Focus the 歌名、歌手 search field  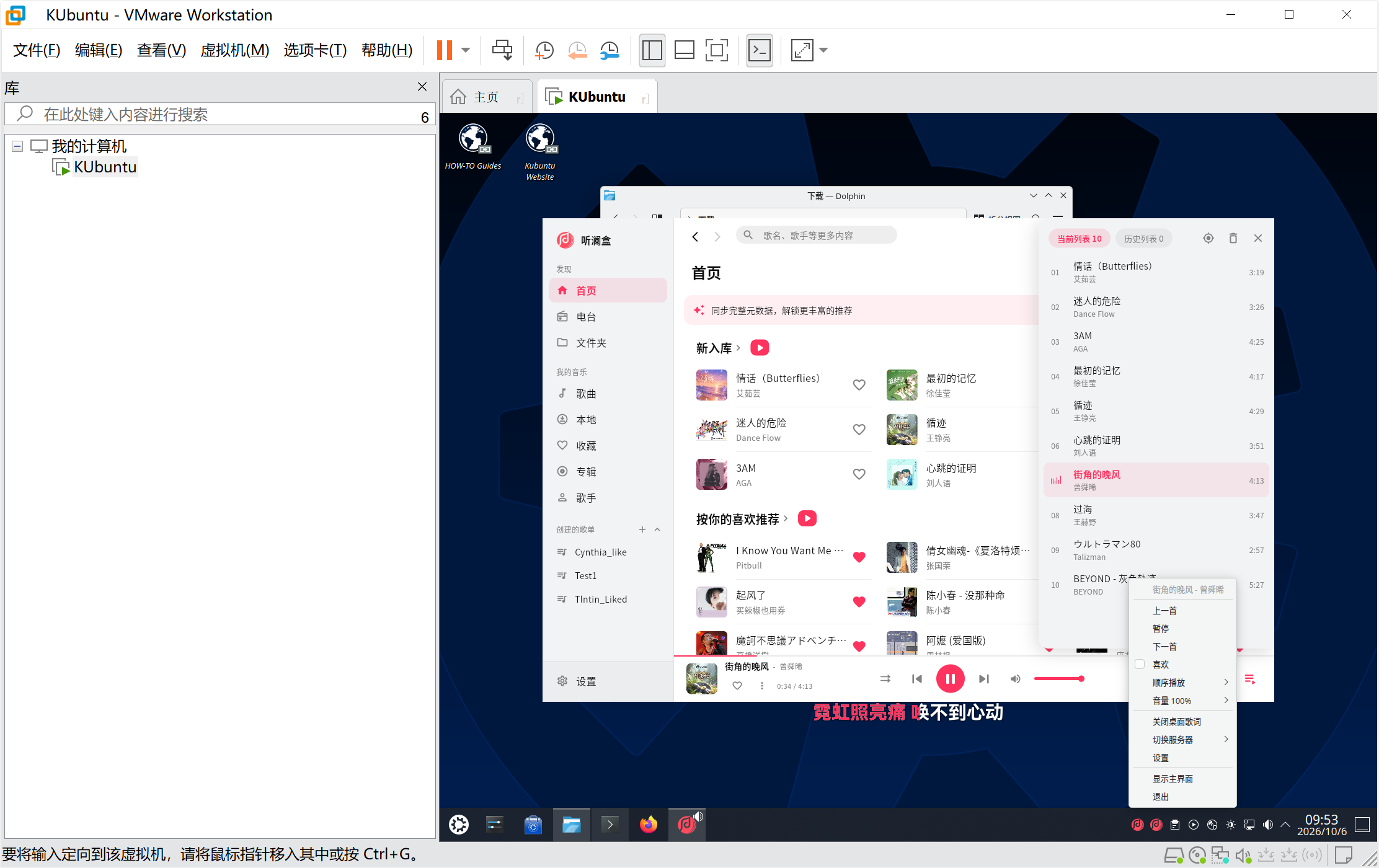[x=816, y=236]
